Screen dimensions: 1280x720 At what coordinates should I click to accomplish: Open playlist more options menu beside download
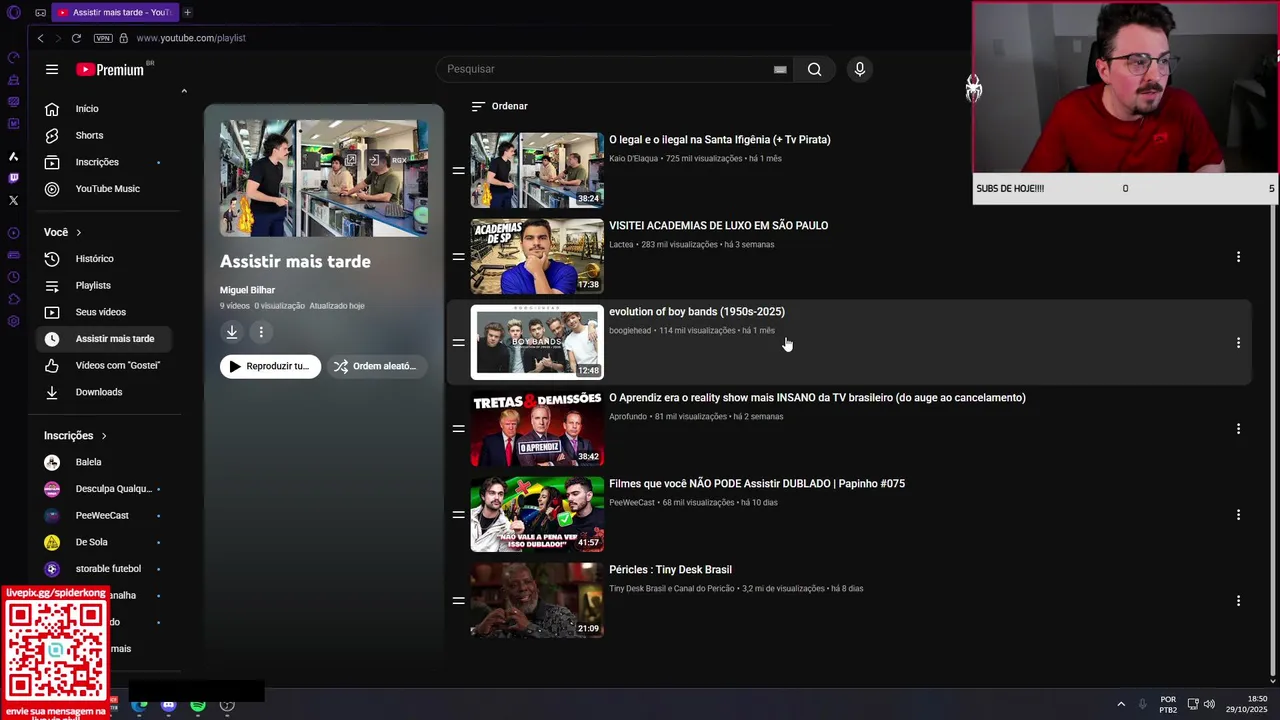(x=261, y=332)
